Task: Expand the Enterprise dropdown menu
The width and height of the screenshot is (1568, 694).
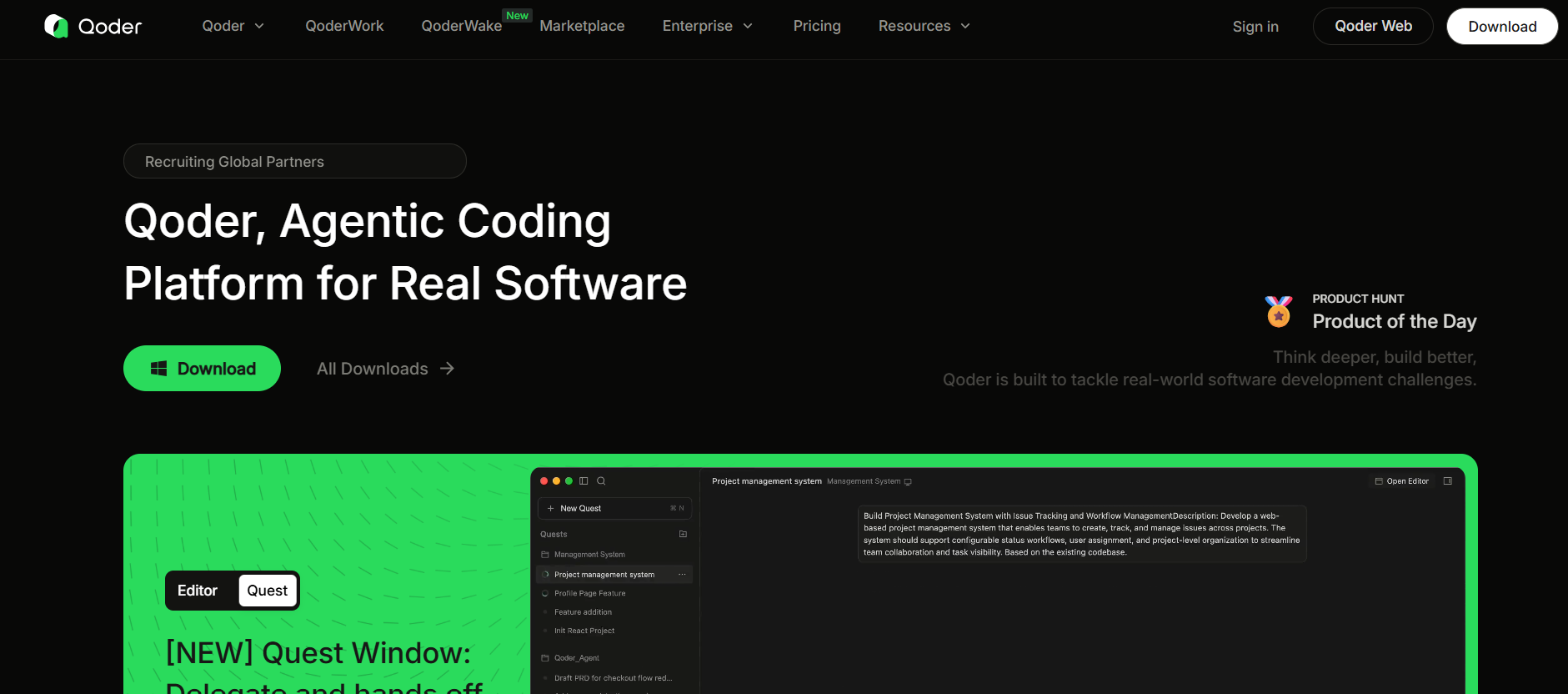Action: pos(708,26)
